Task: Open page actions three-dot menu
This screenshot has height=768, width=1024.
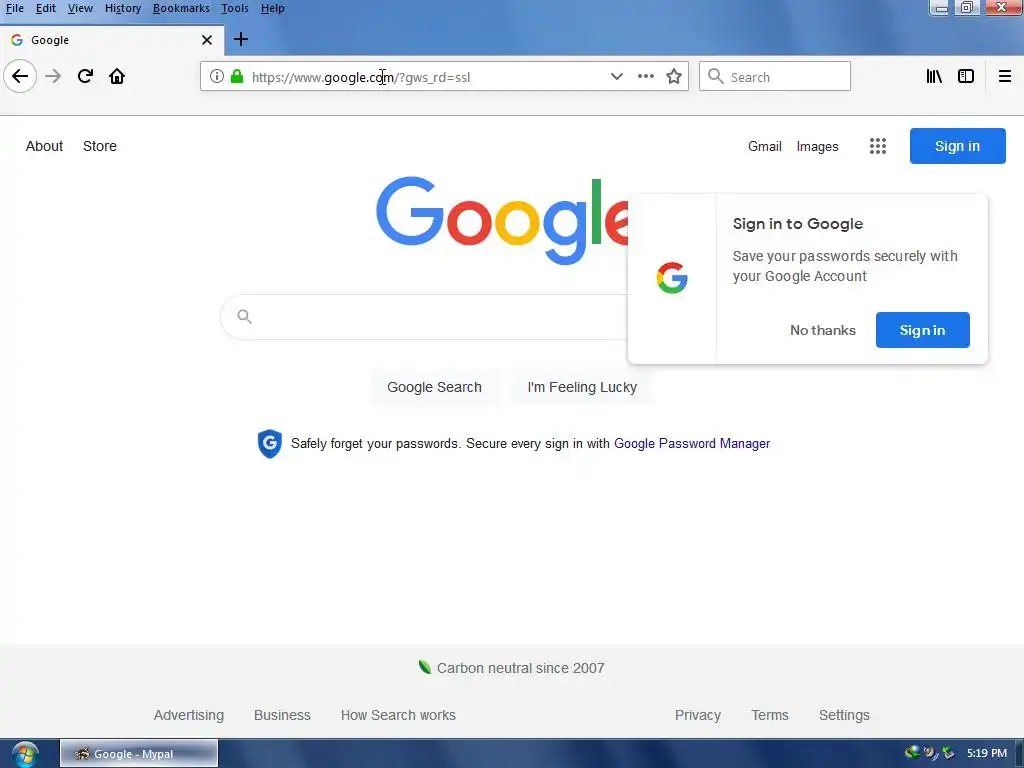Action: pos(646,76)
